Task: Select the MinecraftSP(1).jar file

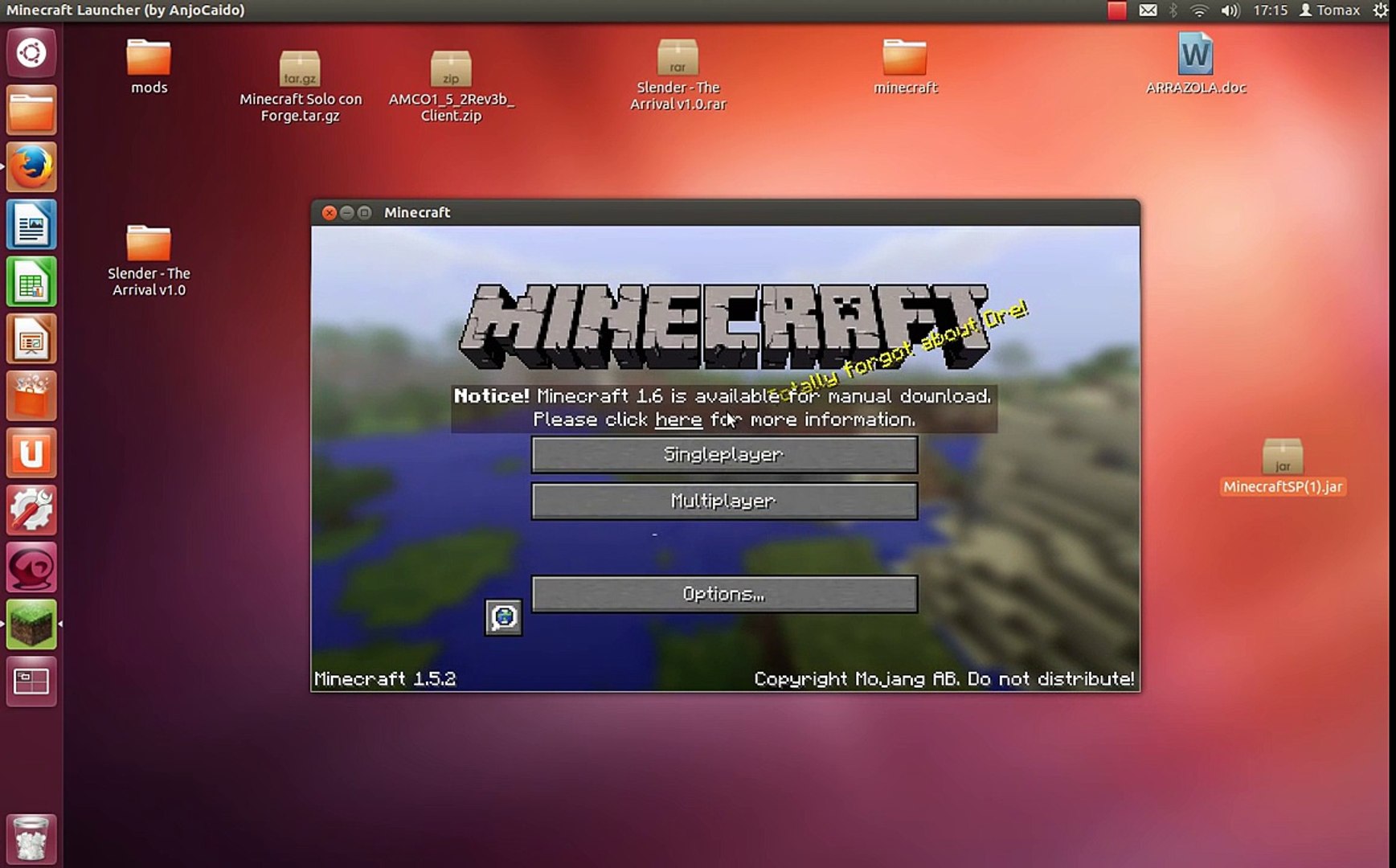Action: point(1283,467)
